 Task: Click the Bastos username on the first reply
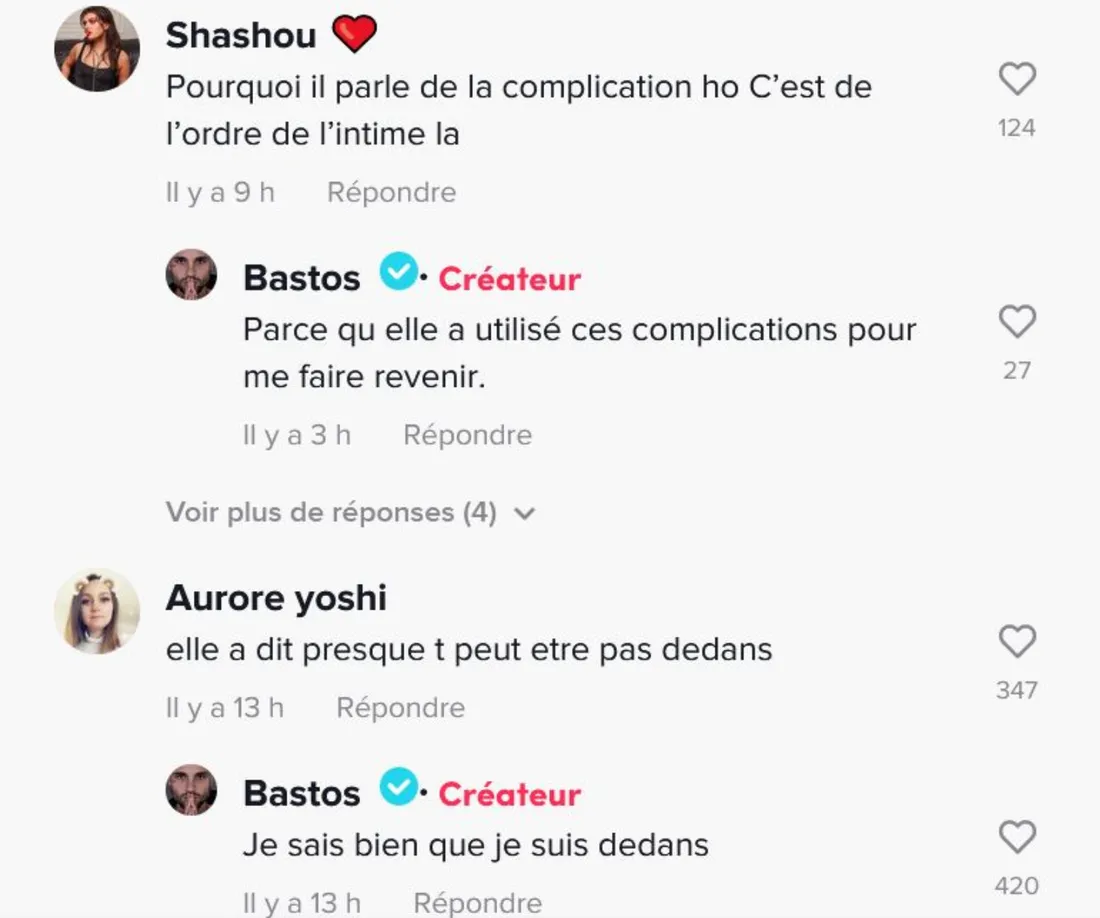[301, 278]
